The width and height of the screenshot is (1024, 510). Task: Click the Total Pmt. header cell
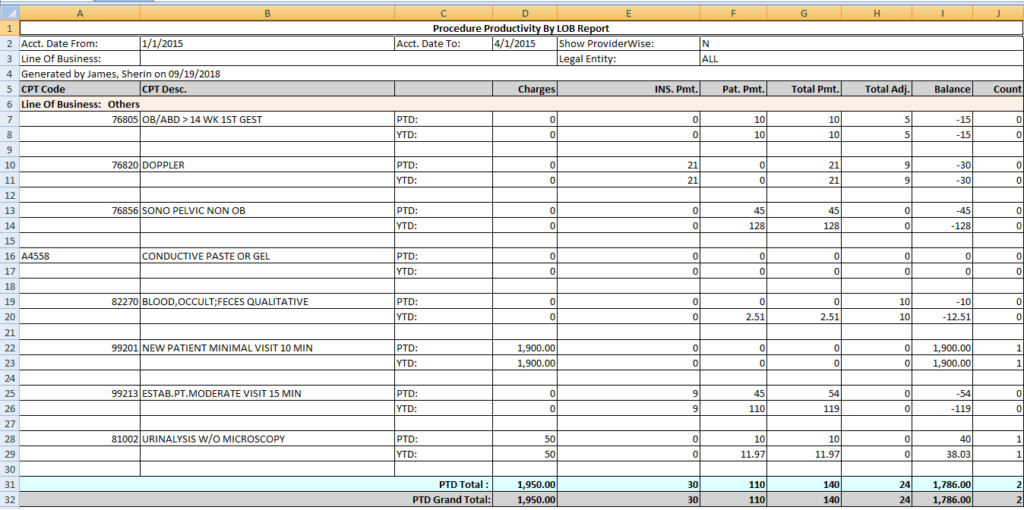click(804, 89)
